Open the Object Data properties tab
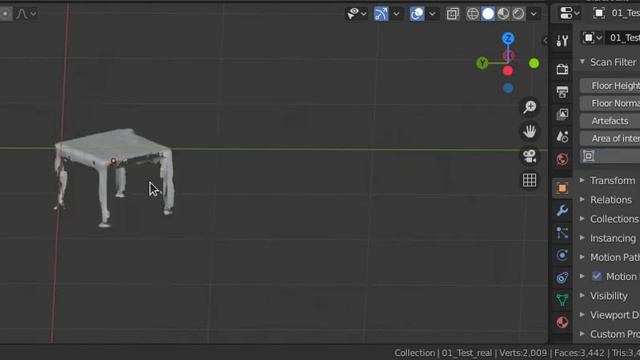 point(562,300)
